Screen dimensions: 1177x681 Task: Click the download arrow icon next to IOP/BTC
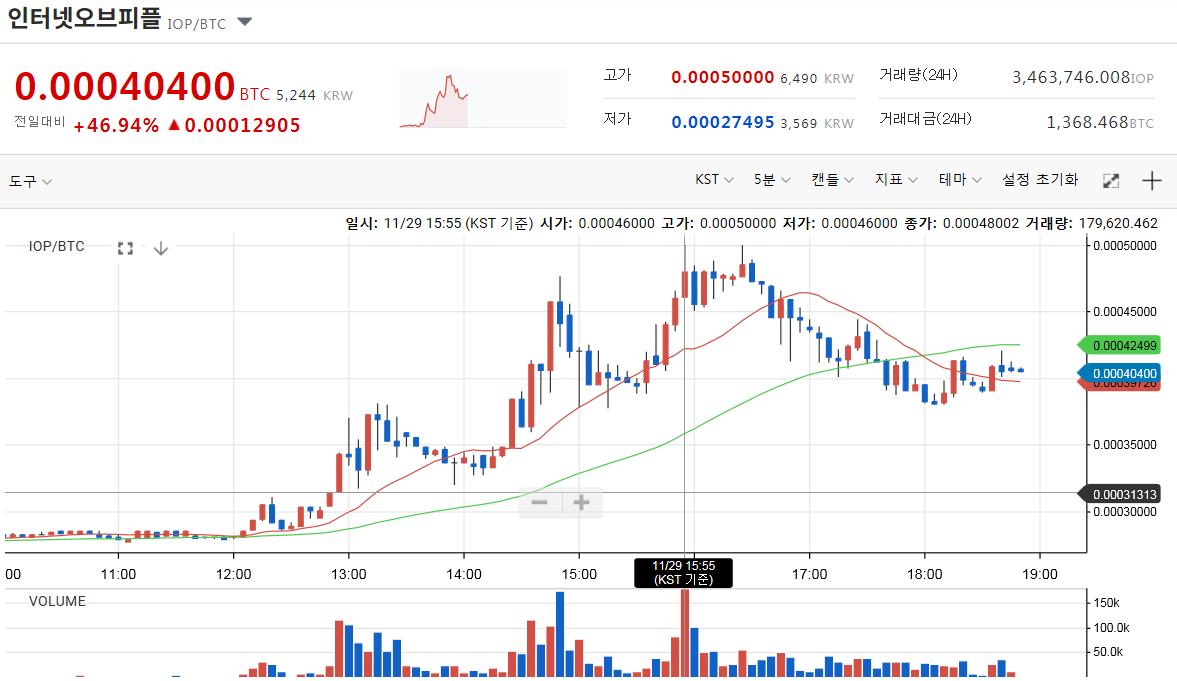click(160, 247)
